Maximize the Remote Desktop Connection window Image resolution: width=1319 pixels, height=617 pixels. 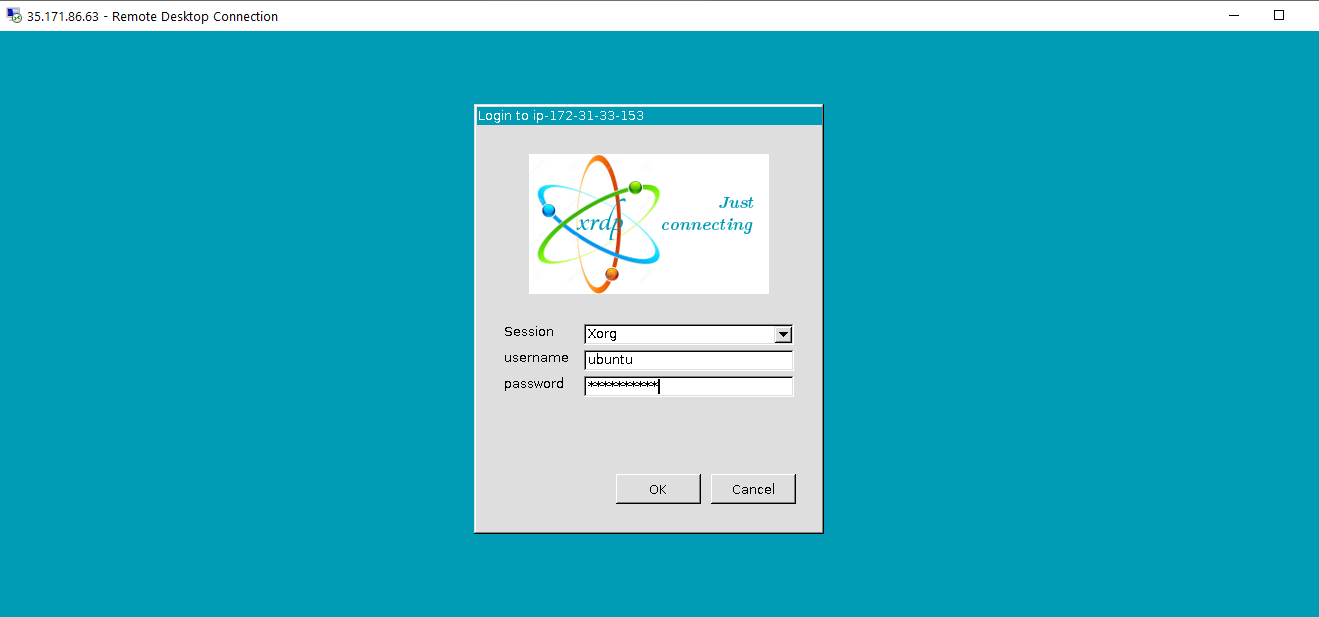tap(1278, 15)
